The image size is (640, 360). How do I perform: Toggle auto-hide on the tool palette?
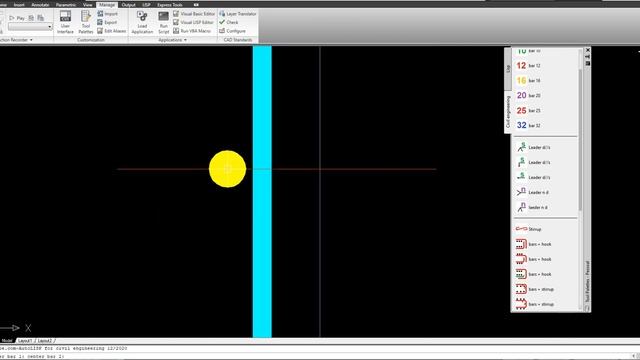point(588,57)
